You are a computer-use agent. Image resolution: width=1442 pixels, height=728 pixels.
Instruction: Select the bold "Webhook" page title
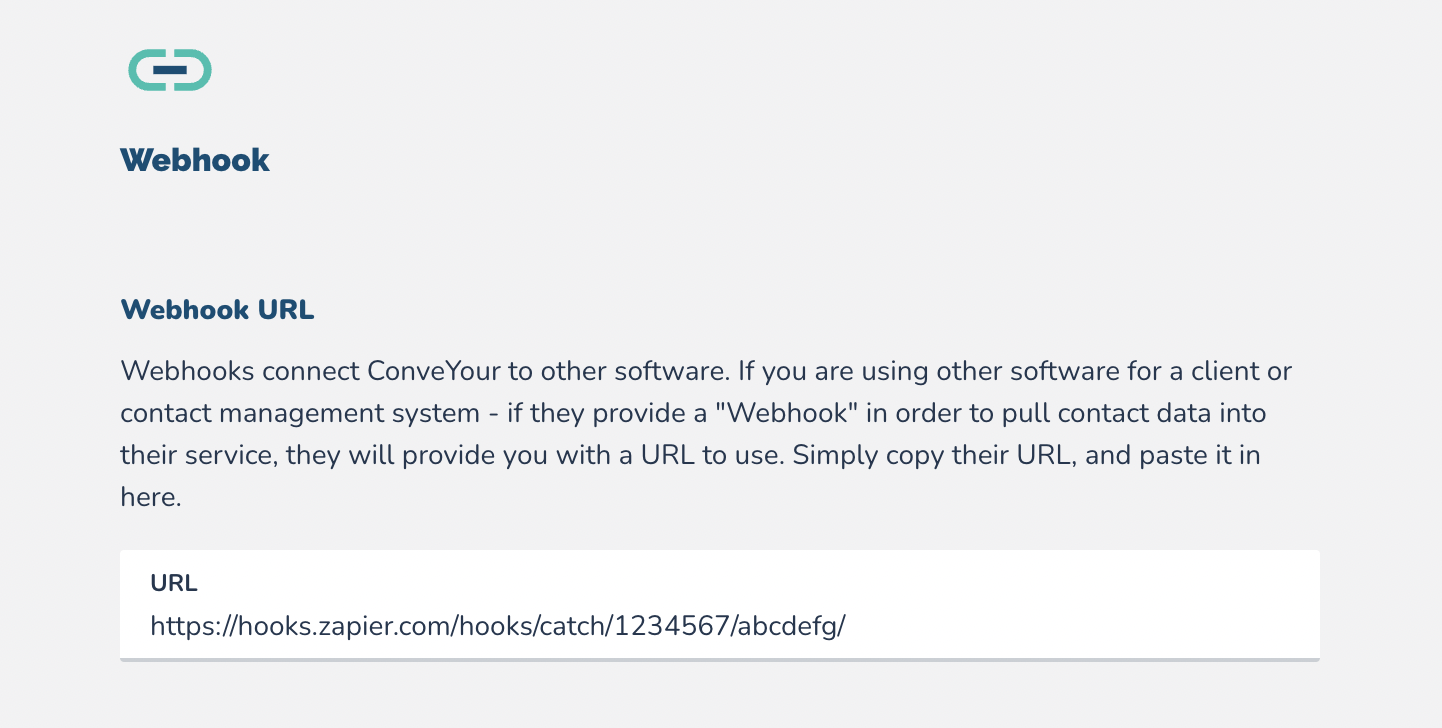195,160
